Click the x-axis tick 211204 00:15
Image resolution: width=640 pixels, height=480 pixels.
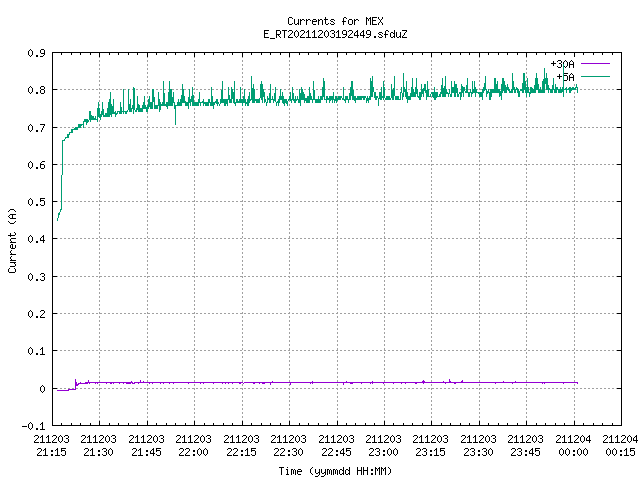(620, 445)
